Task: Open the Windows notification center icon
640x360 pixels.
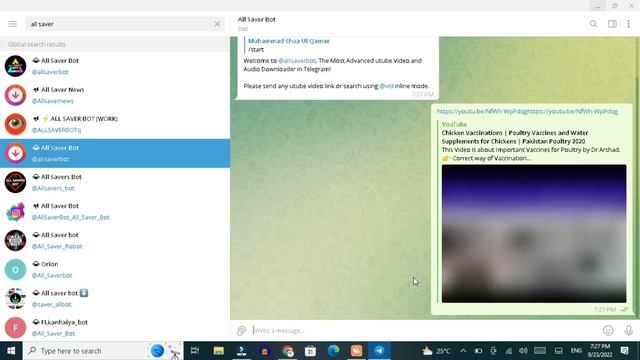Action: tap(624, 351)
